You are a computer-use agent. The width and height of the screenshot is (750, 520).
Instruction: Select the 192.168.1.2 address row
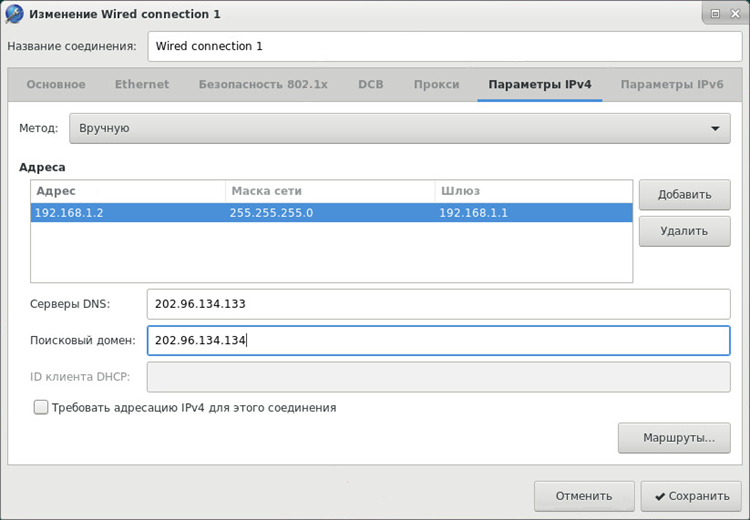[331, 213]
